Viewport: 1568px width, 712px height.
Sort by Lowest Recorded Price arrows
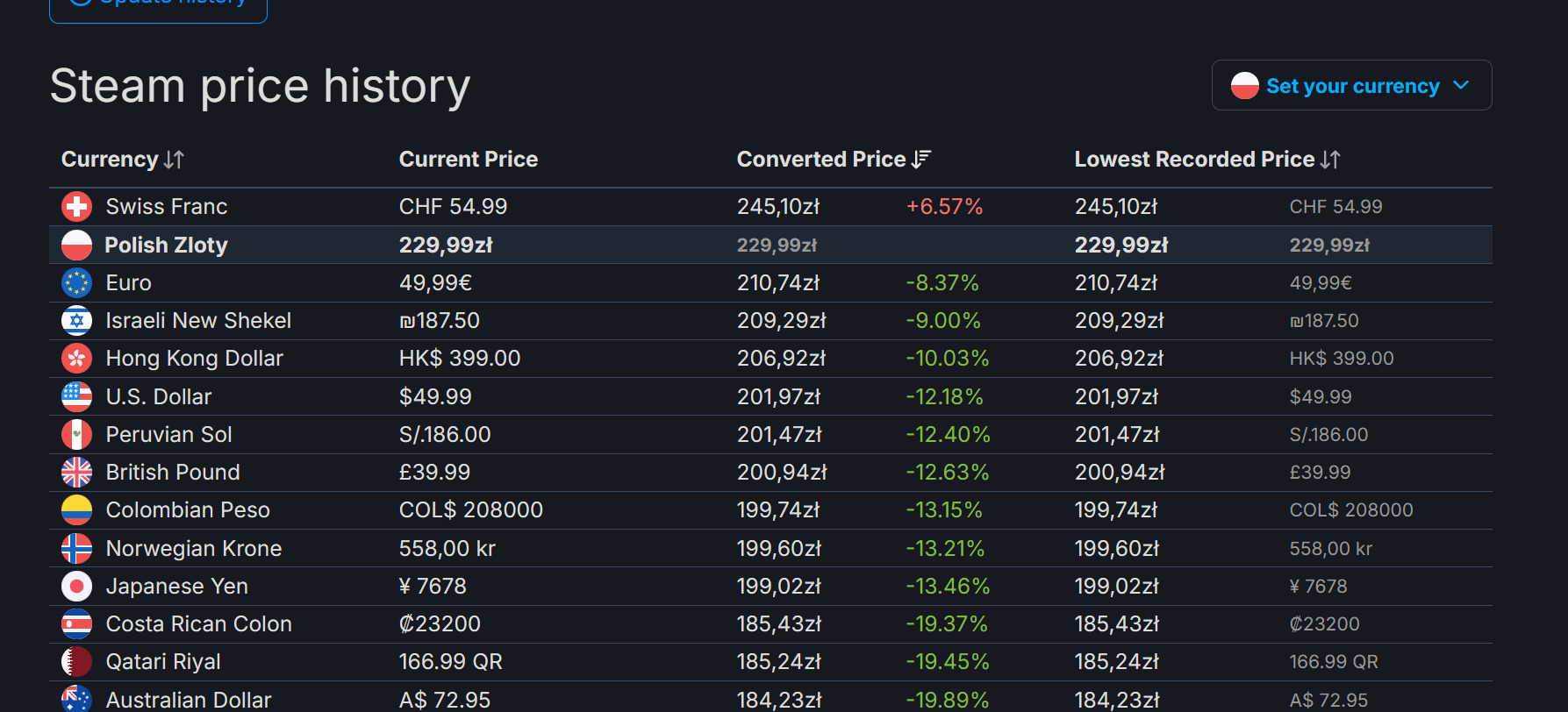[1330, 160]
